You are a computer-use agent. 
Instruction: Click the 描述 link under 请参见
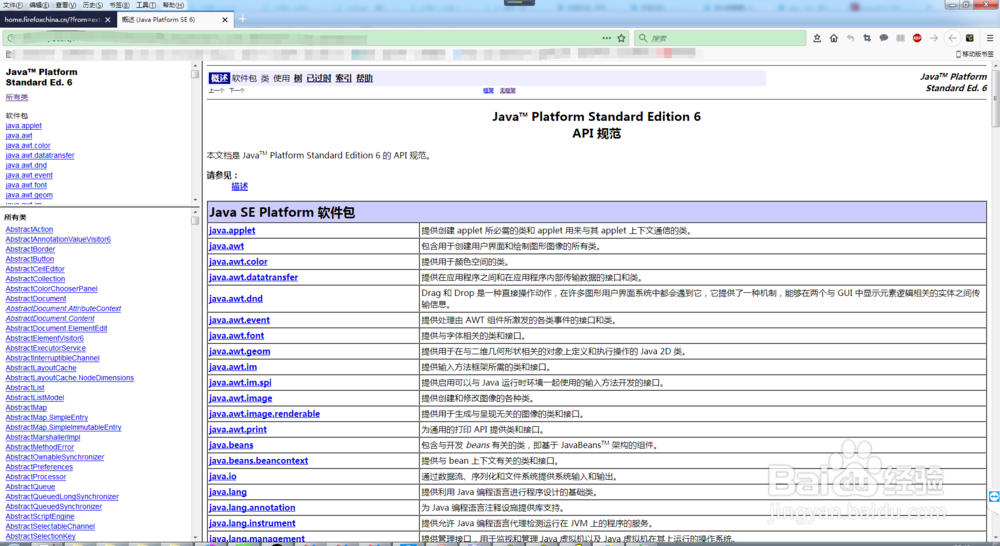coord(240,186)
